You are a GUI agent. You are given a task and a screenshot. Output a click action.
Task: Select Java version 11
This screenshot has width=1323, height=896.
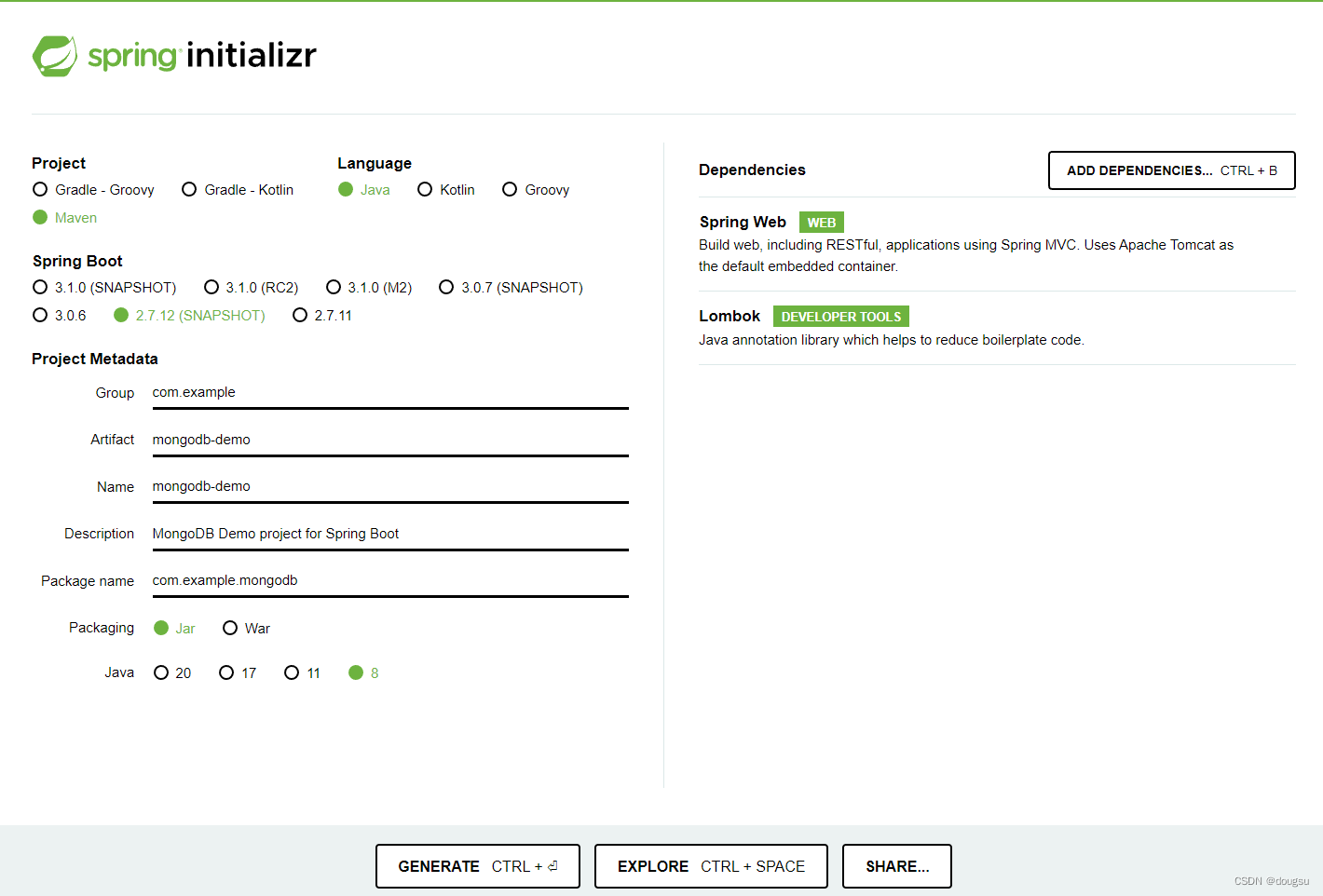tap(303, 673)
